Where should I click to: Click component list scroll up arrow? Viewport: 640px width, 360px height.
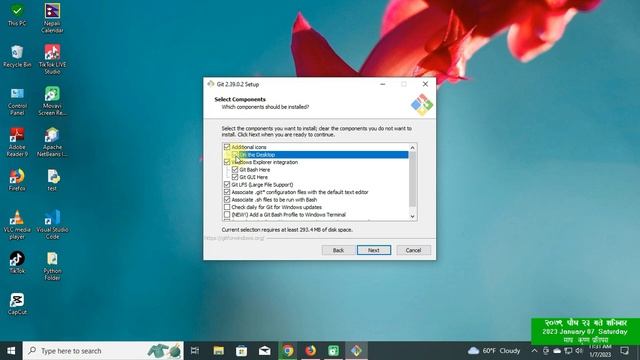click(412, 147)
